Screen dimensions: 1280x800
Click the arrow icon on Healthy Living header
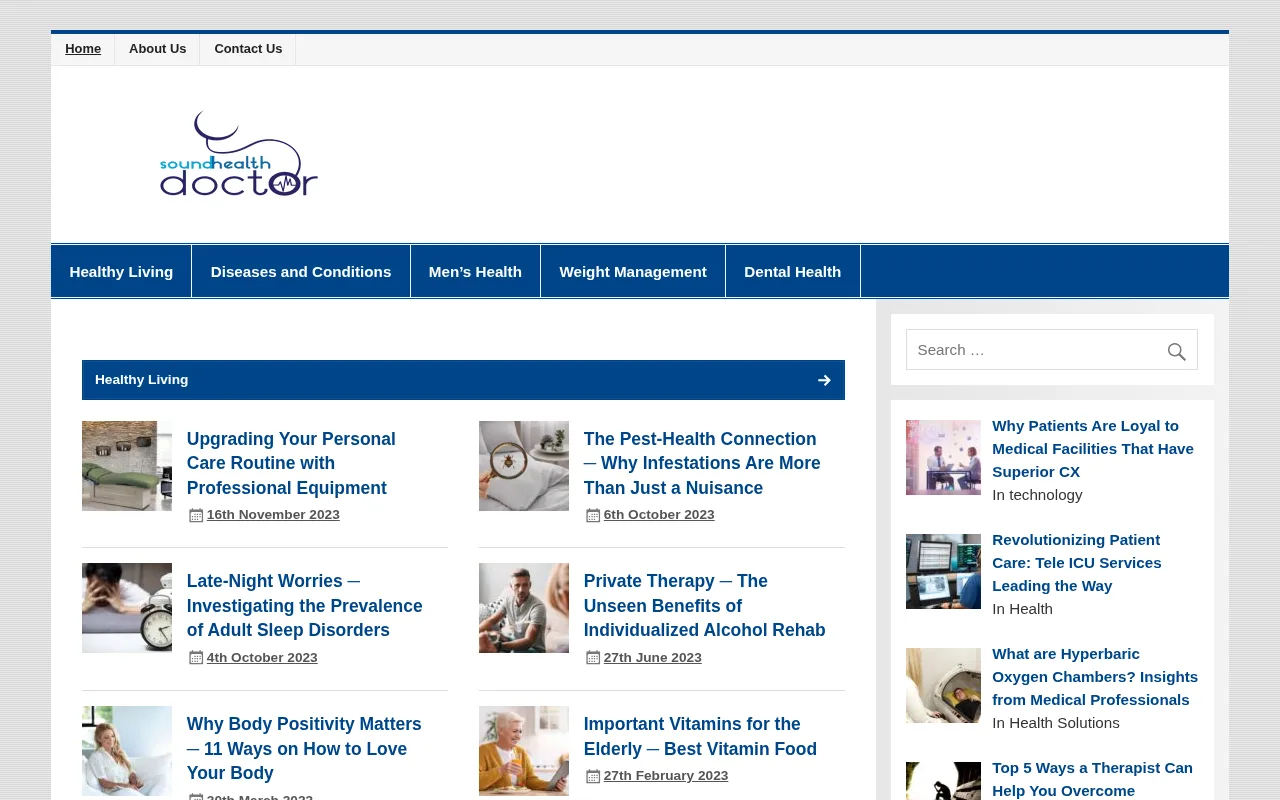(x=824, y=380)
